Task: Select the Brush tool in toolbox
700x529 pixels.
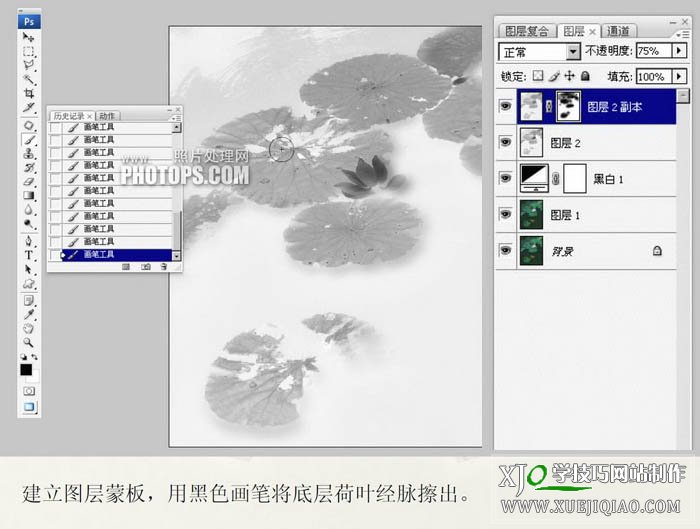Action: coord(29,140)
